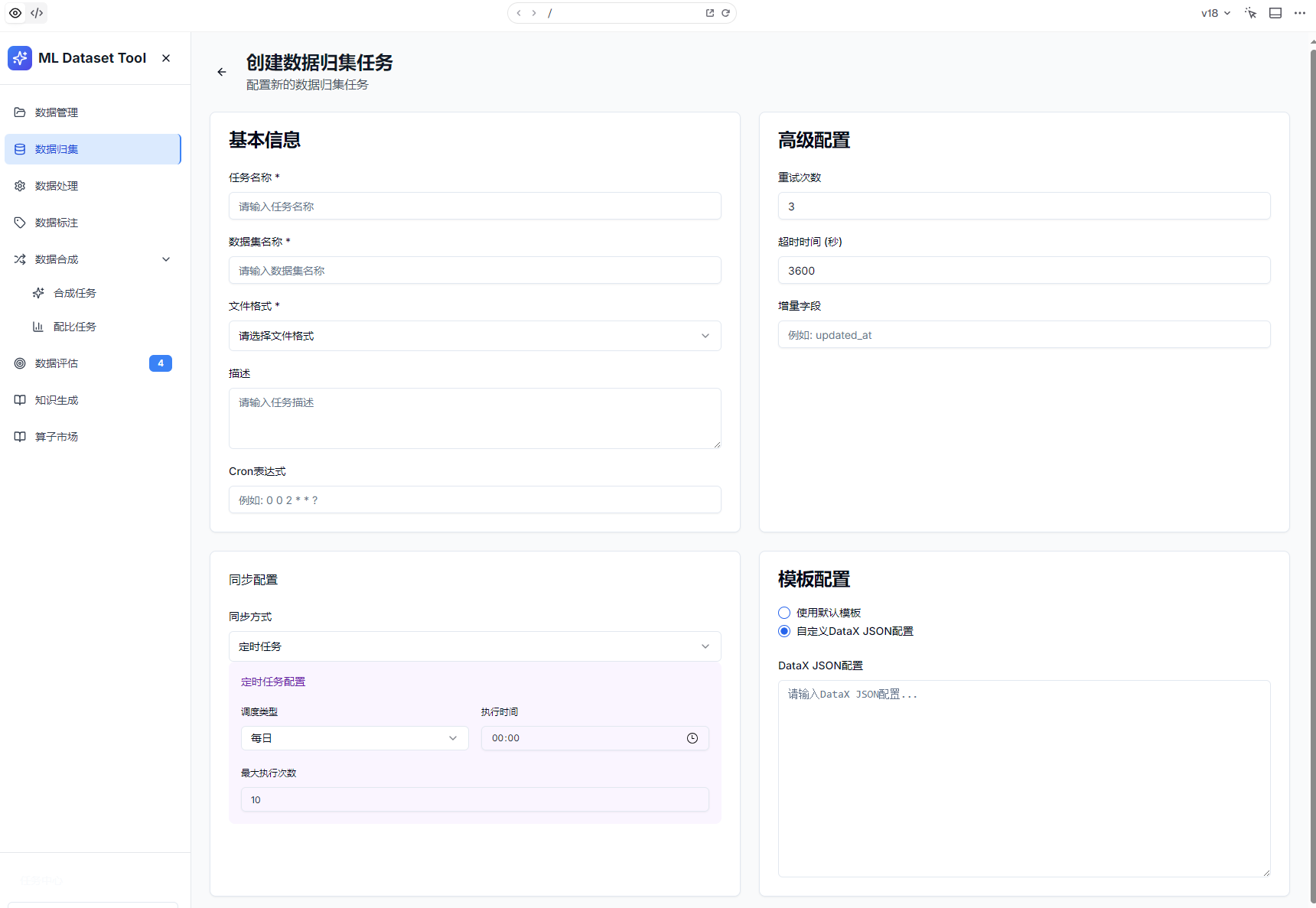Collapse the 数据合成 sidebar group

[x=166, y=259]
